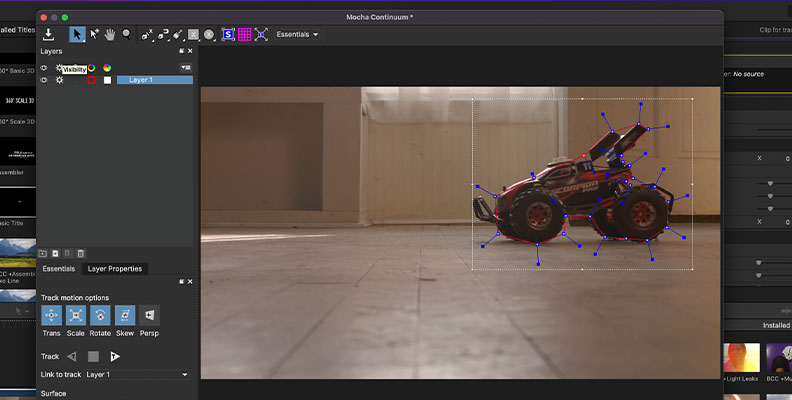Stop tracking with the square button
The height and width of the screenshot is (400, 792).
click(x=93, y=357)
